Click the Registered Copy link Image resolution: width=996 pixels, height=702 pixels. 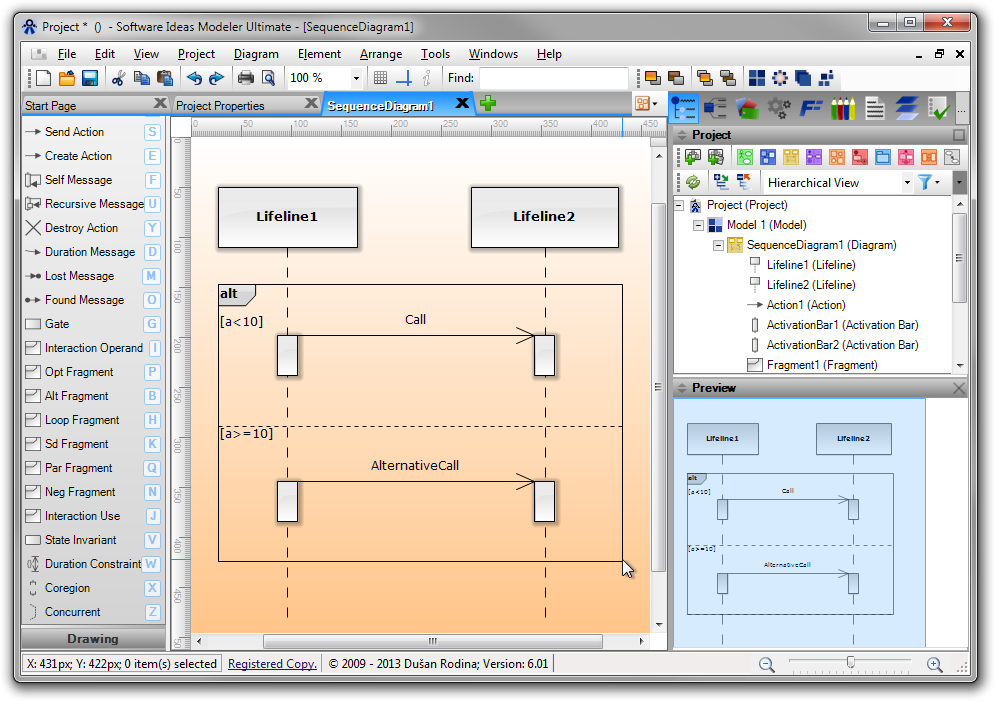272,664
